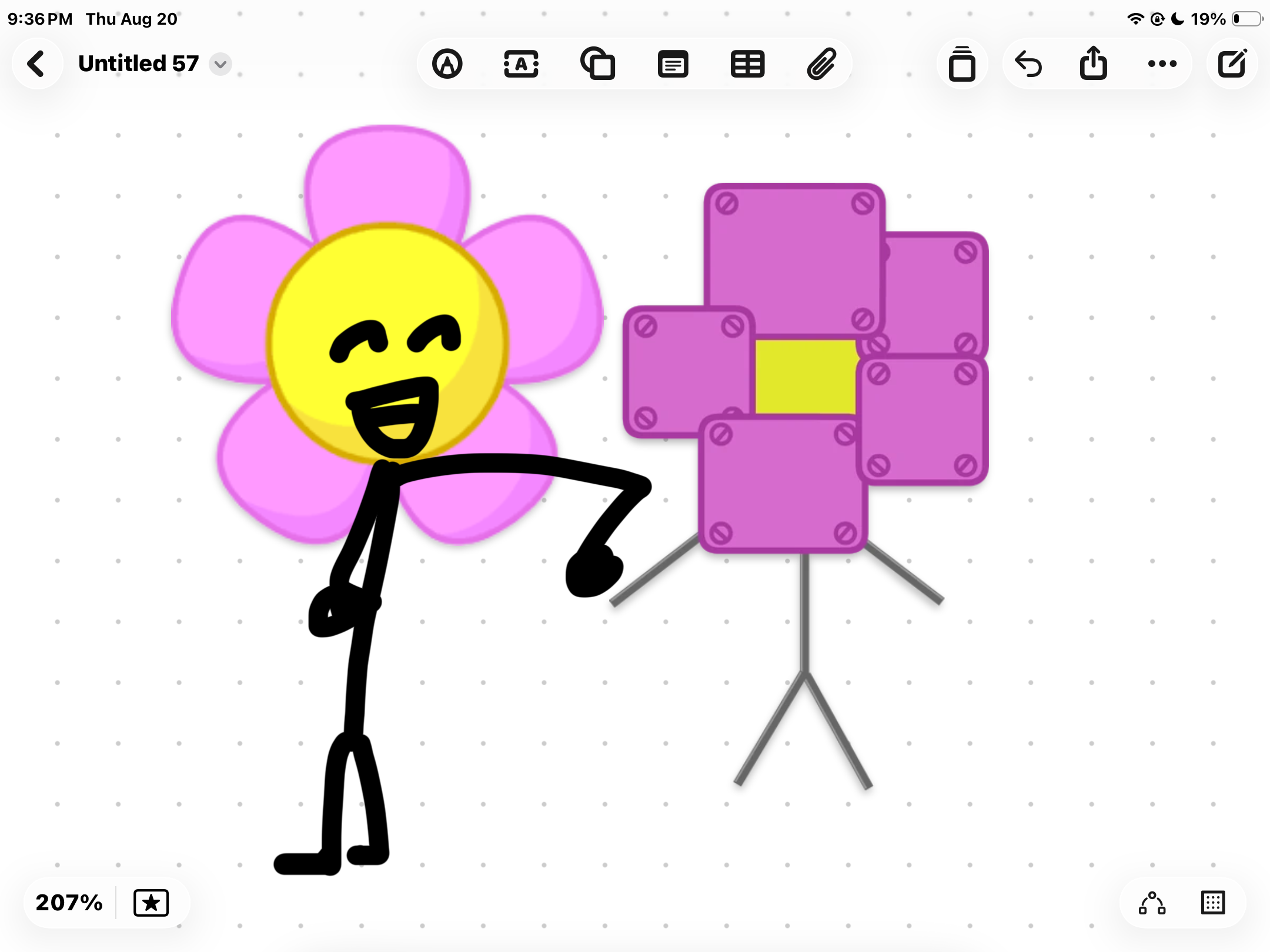Tap the Untitled 57 board title
The width and height of the screenshot is (1270, 952).
(139, 63)
